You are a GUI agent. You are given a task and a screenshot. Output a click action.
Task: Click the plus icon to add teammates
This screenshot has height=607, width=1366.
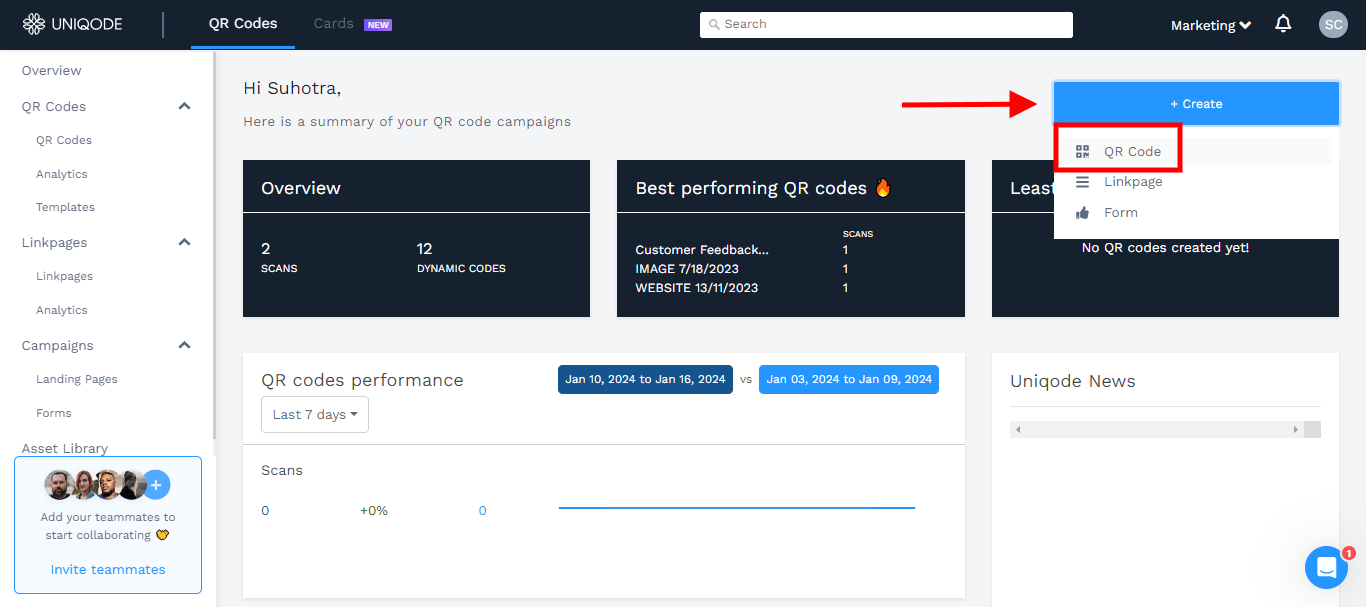(x=156, y=484)
